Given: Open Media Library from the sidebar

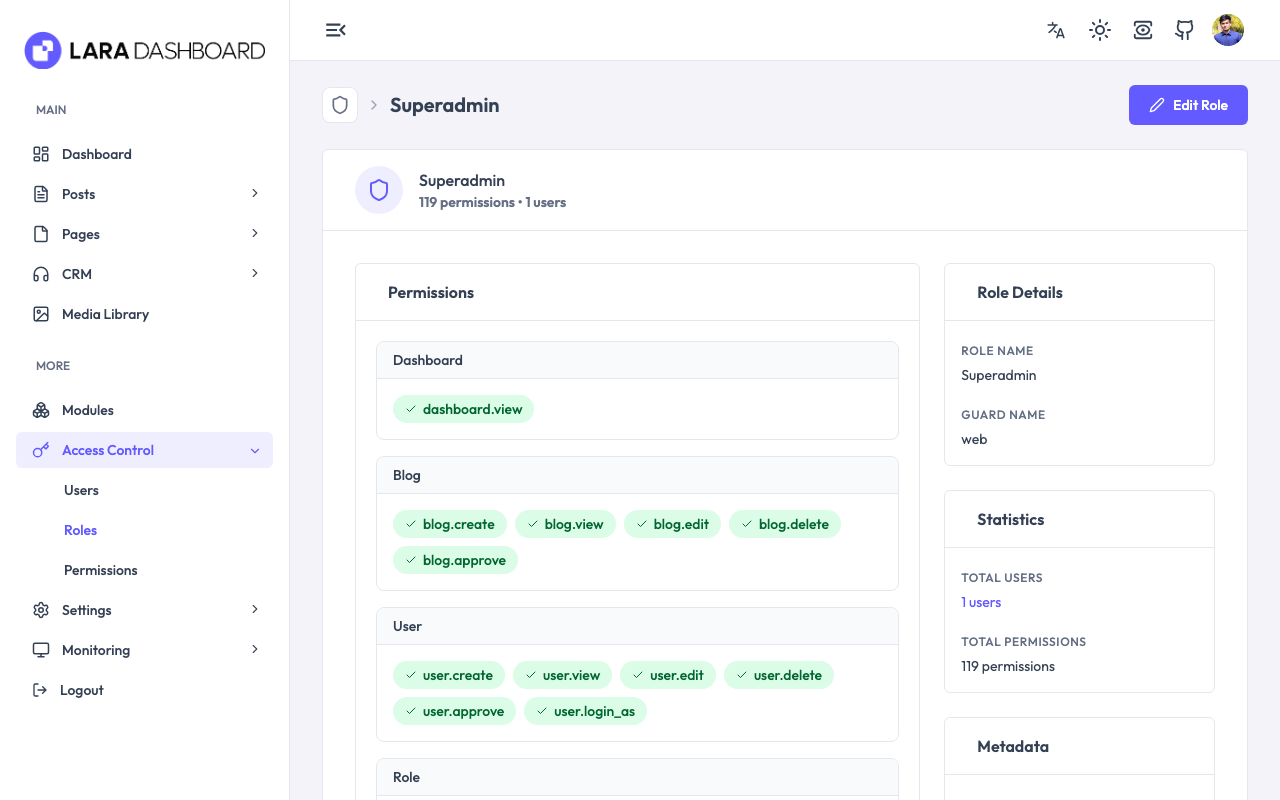Looking at the screenshot, I should [144, 314].
